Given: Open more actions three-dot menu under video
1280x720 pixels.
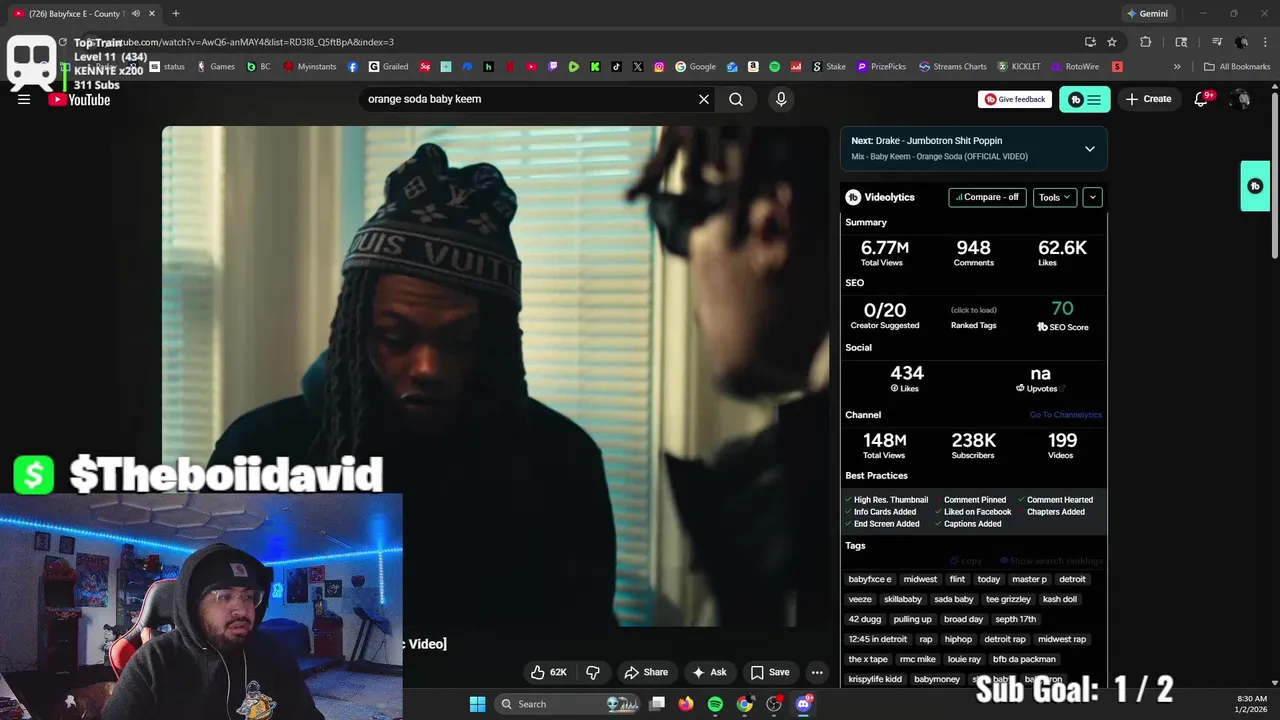Looking at the screenshot, I should (x=817, y=672).
